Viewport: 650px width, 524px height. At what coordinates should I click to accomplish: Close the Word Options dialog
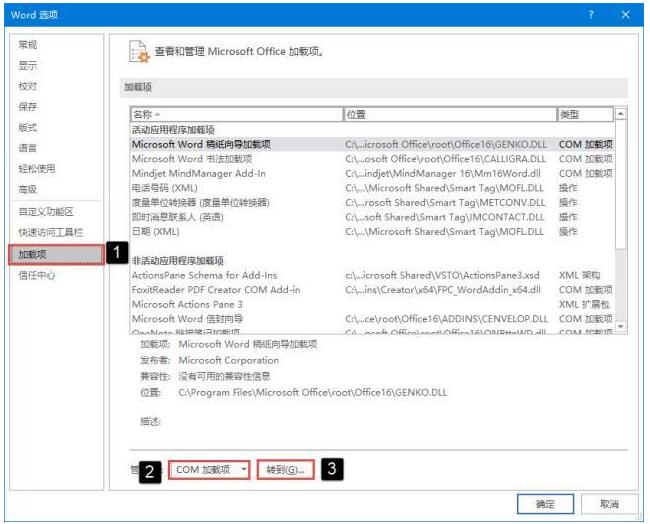(x=625, y=15)
